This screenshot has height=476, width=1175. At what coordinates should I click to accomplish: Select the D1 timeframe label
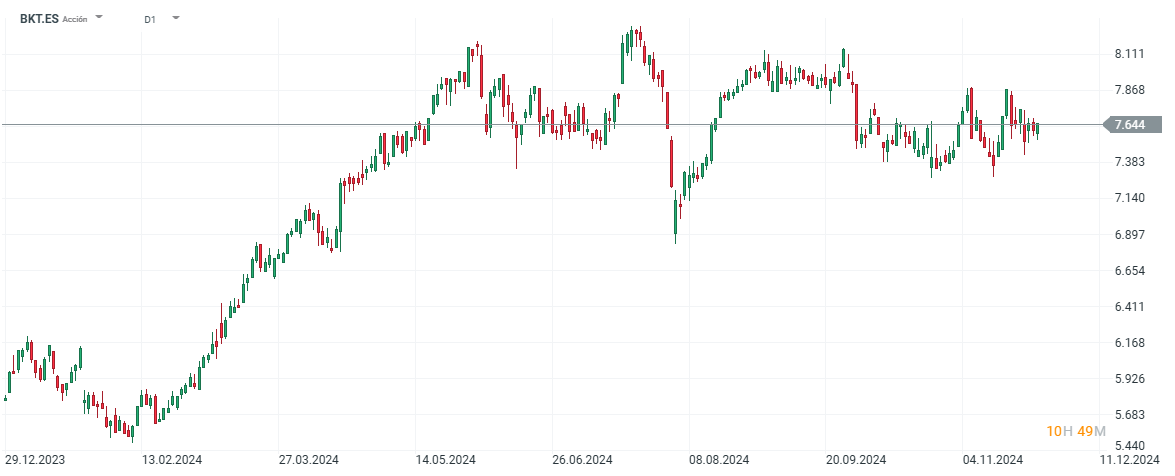[149, 19]
